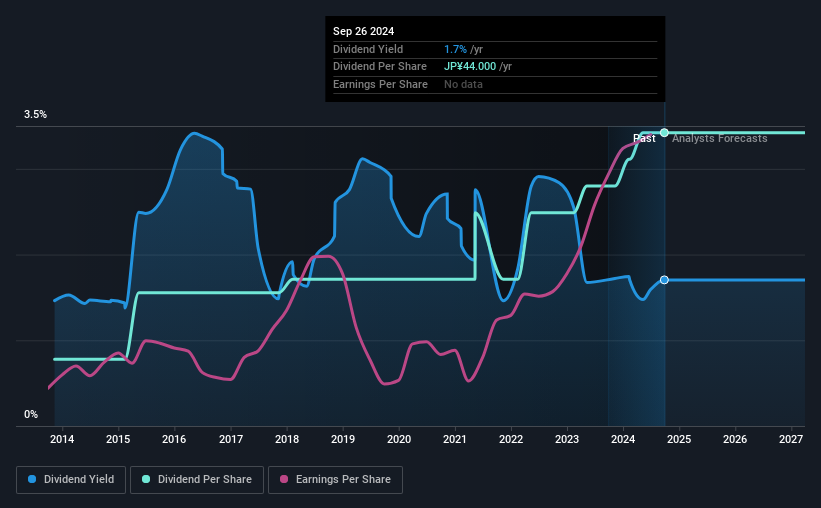Click the 2026 x-axis label
The height and width of the screenshot is (508, 821).
(735, 439)
